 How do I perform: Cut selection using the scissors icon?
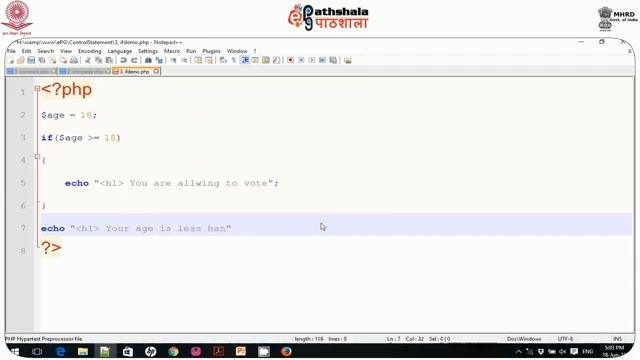[88, 60]
